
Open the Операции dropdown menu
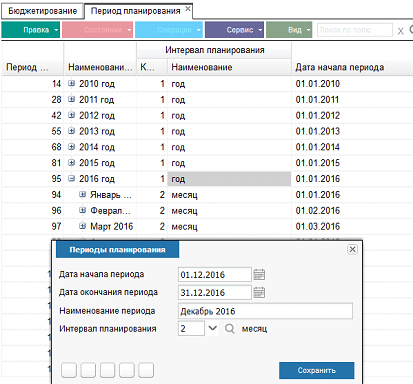[x=169, y=30]
